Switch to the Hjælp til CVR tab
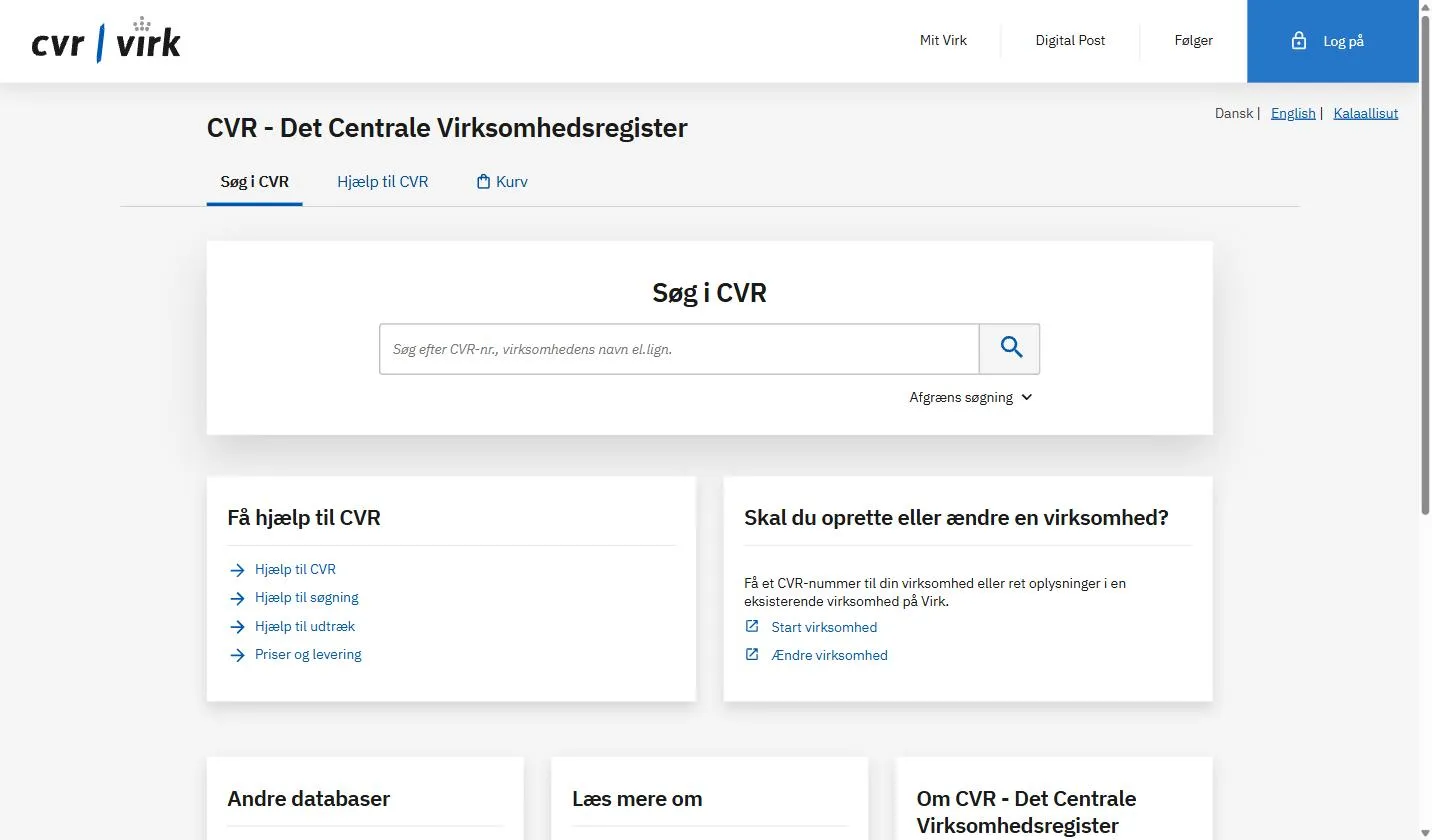Screen dimensions: 1432x840 [383, 182]
